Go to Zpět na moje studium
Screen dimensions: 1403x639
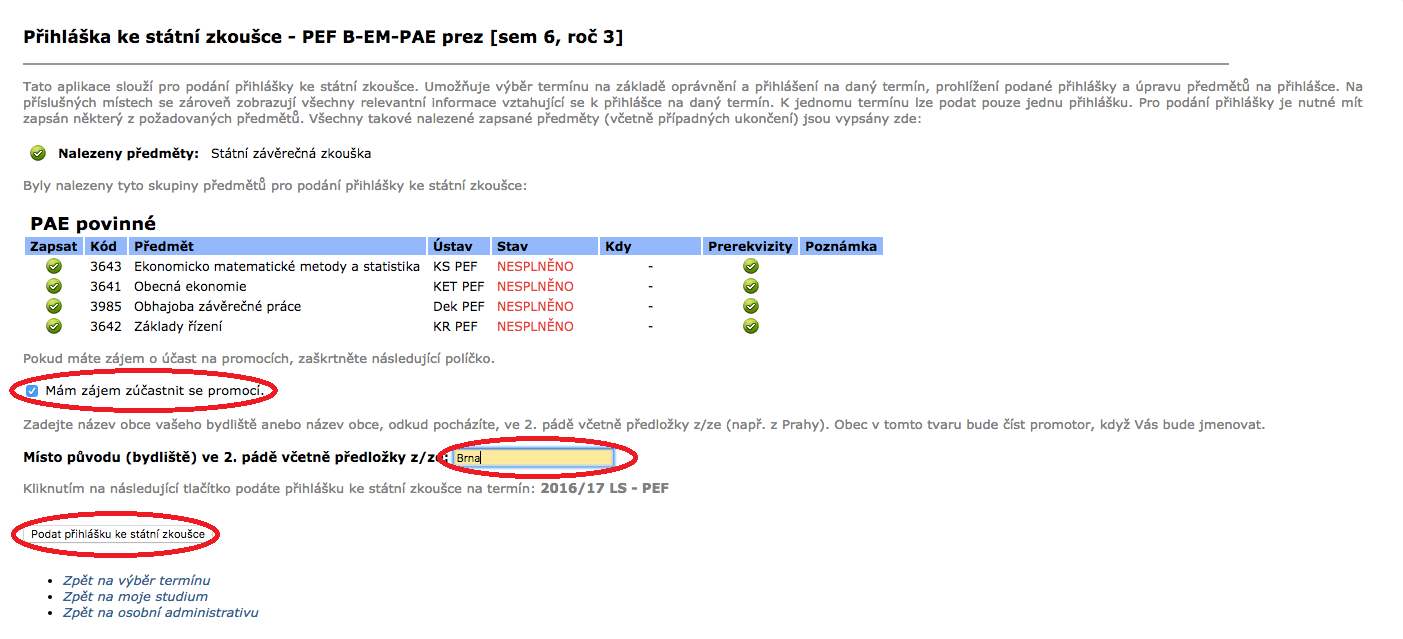[135, 597]
